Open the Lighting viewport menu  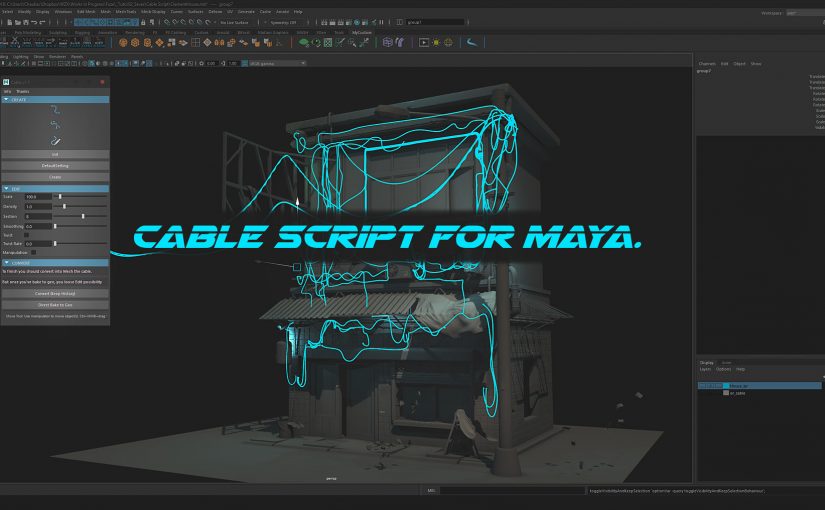pyautogui.click(x=21, y=57)
